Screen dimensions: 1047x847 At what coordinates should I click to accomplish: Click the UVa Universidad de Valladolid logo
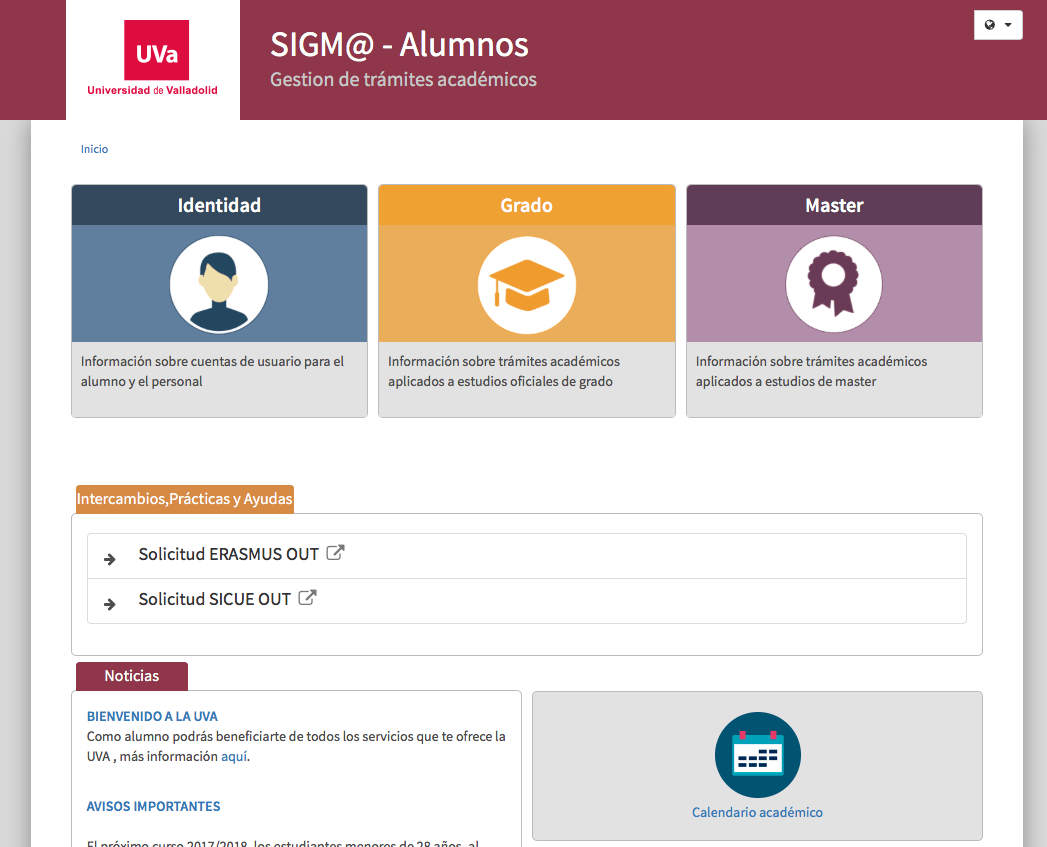click(x=153, y=59)
